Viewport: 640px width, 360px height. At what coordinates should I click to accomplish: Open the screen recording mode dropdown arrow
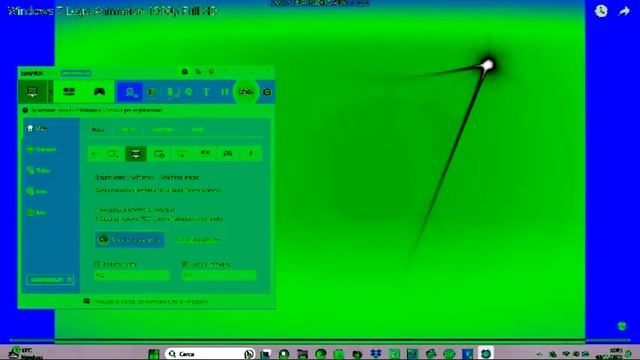coord(50,91)
